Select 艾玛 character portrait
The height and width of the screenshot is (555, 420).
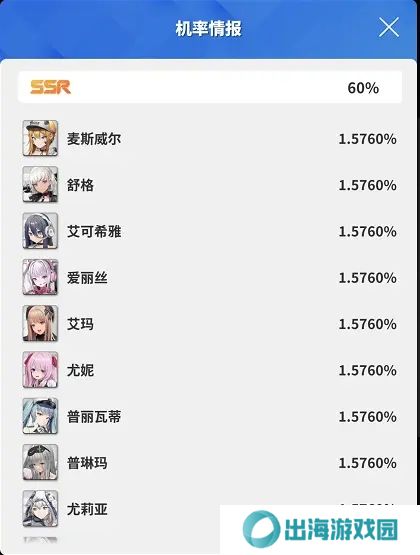pyautogui.click(x=40, y=324)
